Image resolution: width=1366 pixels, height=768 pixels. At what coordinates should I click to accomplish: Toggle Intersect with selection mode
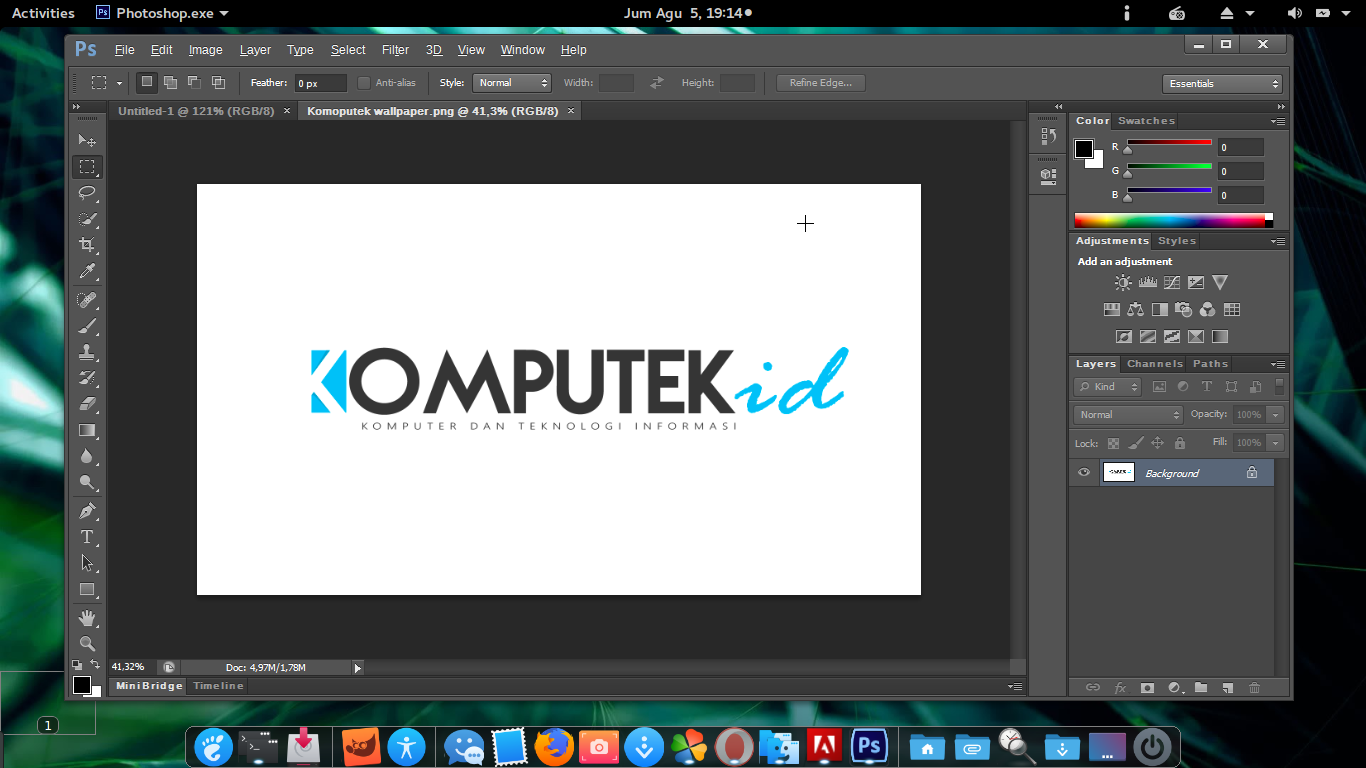click(219, 82)
